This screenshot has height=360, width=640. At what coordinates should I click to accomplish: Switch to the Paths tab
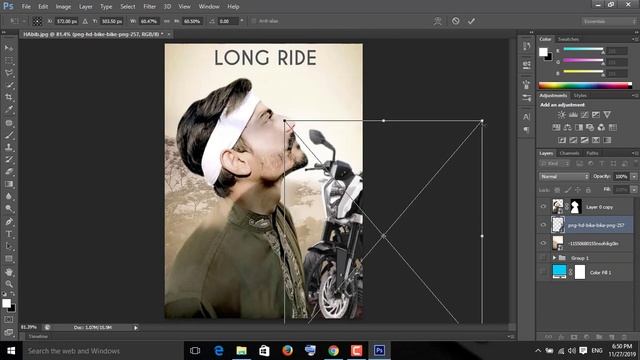click(x=592, y=153)
